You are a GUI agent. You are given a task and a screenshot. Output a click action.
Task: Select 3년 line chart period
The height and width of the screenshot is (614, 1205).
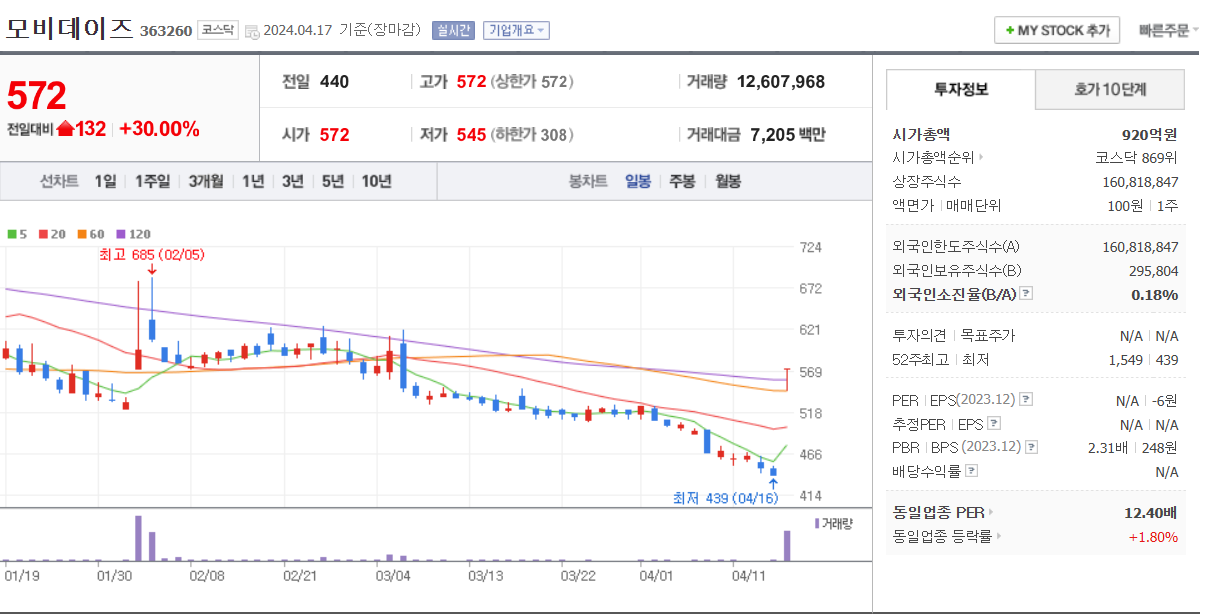pos(292,181)
